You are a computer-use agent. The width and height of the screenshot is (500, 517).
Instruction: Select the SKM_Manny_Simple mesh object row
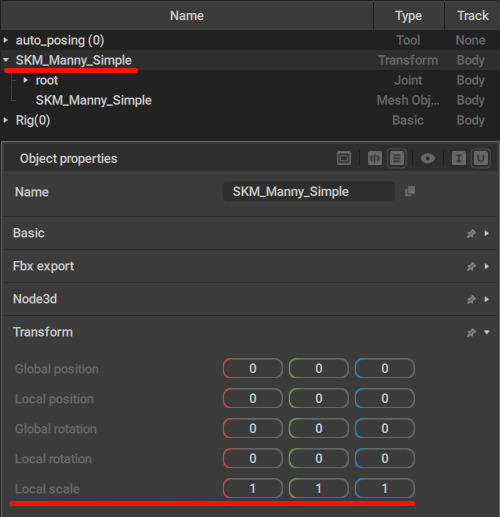pos(250,100)
